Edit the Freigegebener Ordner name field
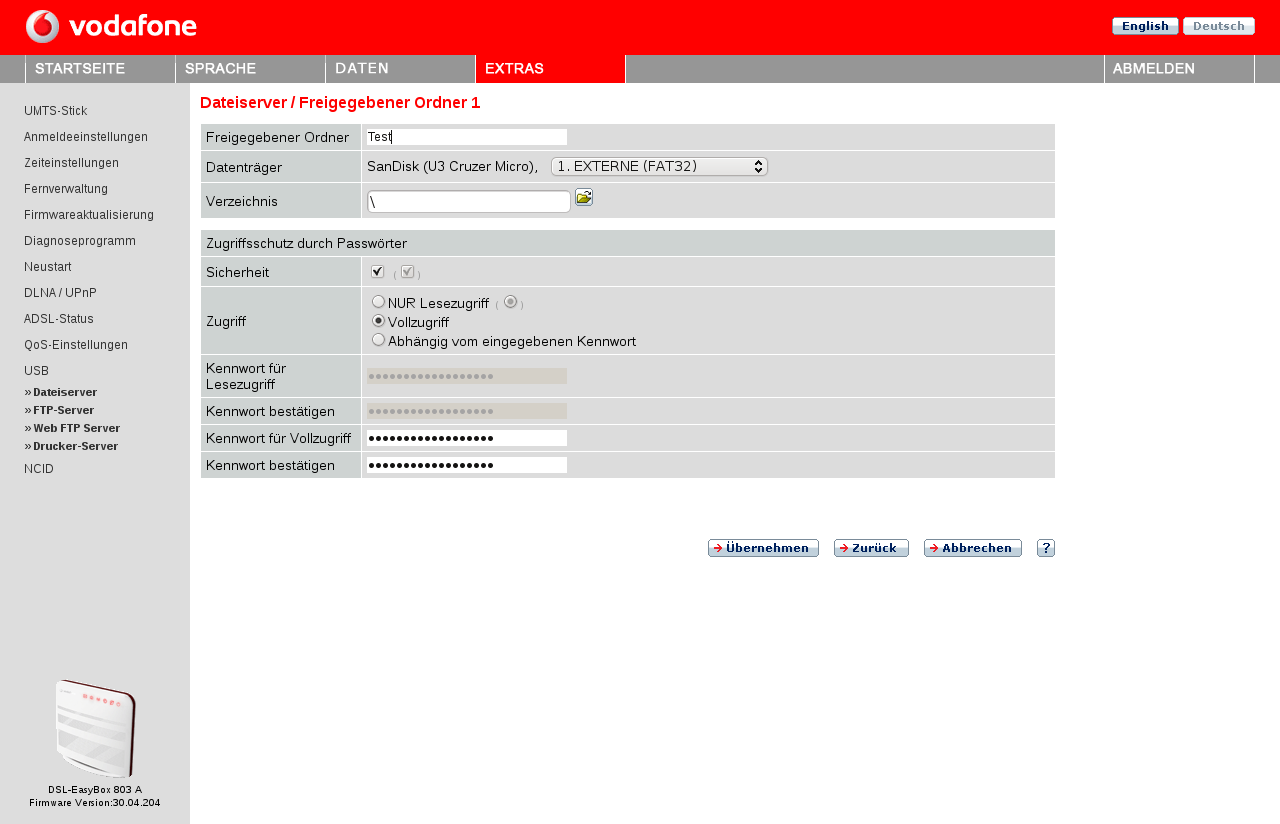This screenshot has height=824, width=1280. [465, 136]
